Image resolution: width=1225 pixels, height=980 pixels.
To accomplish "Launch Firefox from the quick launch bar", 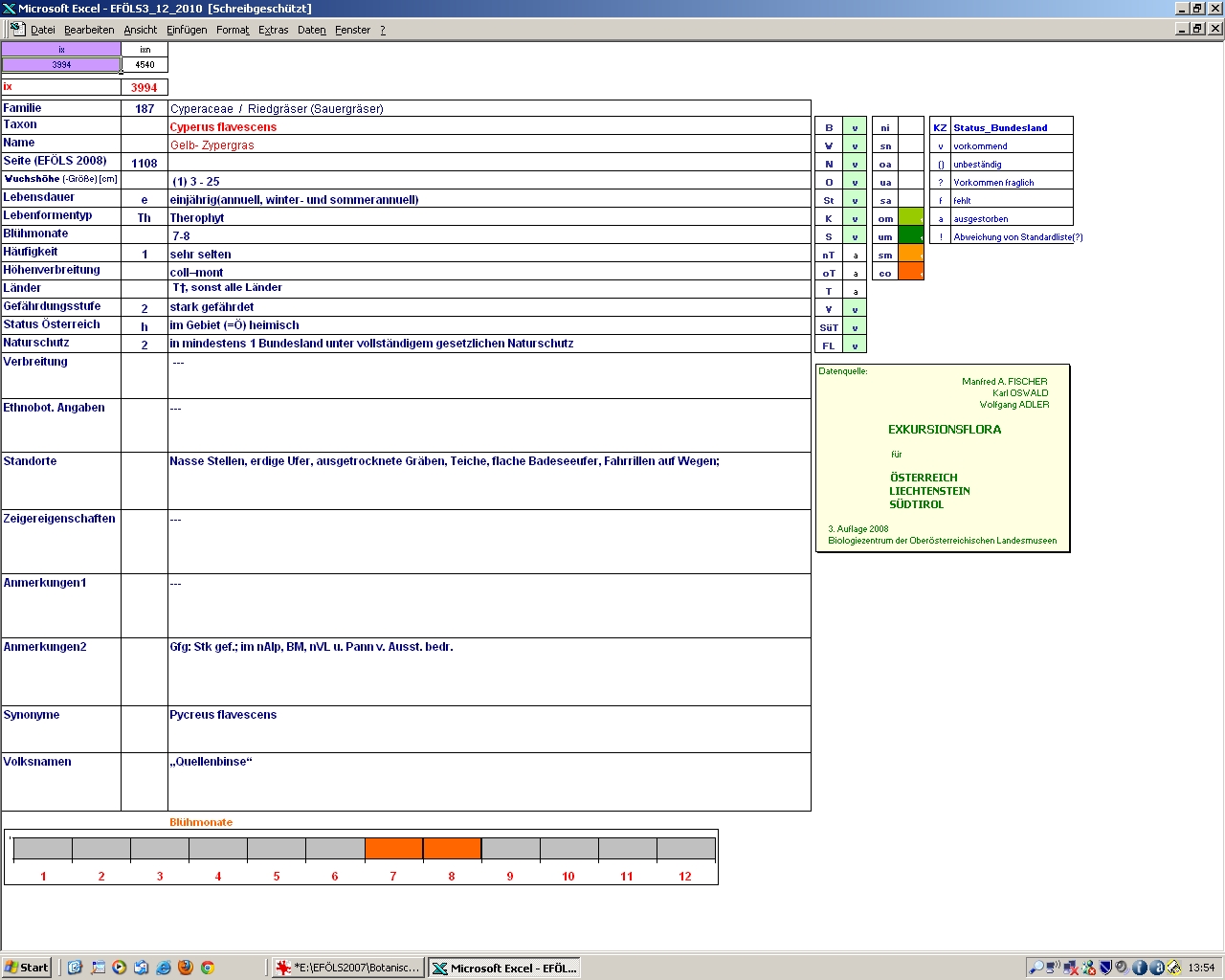I will [186, 968].
